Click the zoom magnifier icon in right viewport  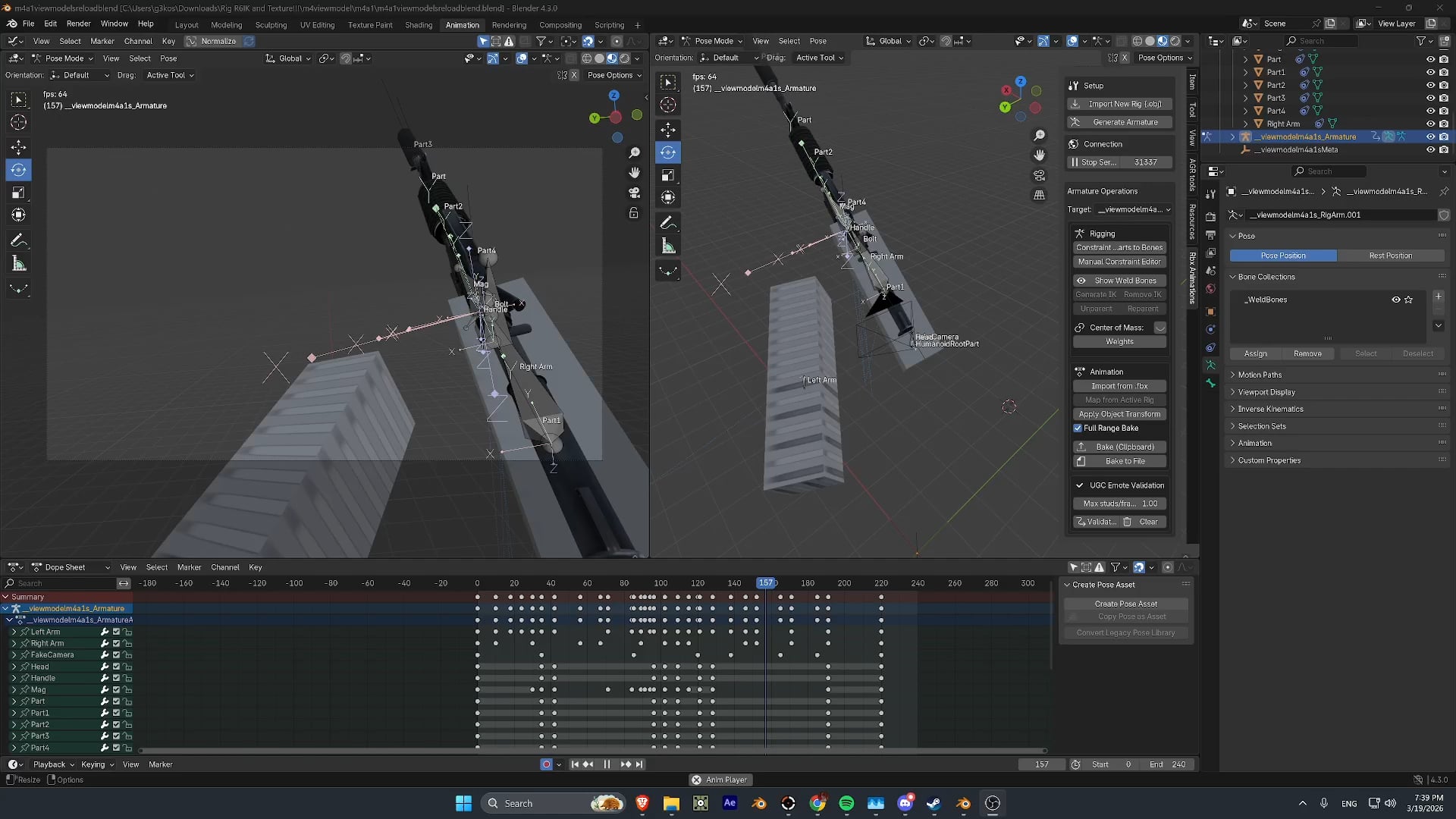pyautogui.click(x=1040, y=135)
